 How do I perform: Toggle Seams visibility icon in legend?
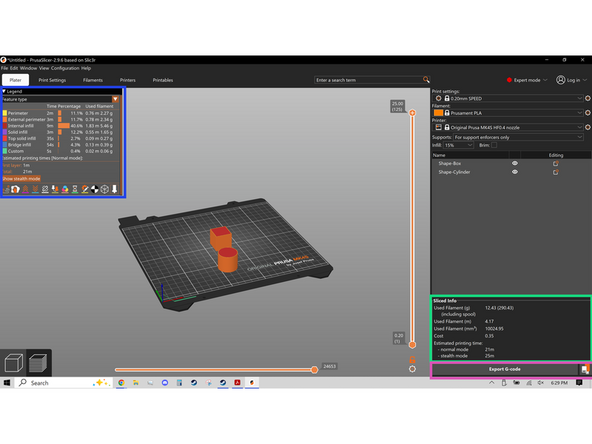(45, 189)
